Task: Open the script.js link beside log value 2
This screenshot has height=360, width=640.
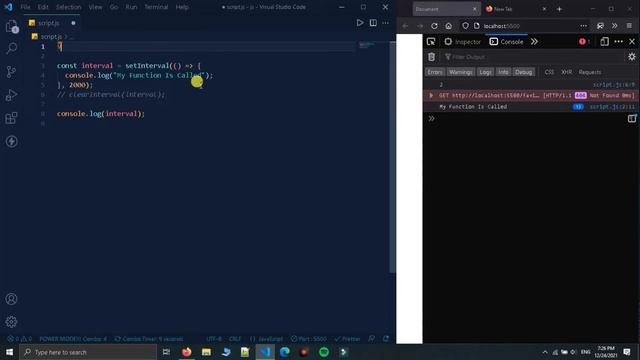Action: tap(614, 84)
